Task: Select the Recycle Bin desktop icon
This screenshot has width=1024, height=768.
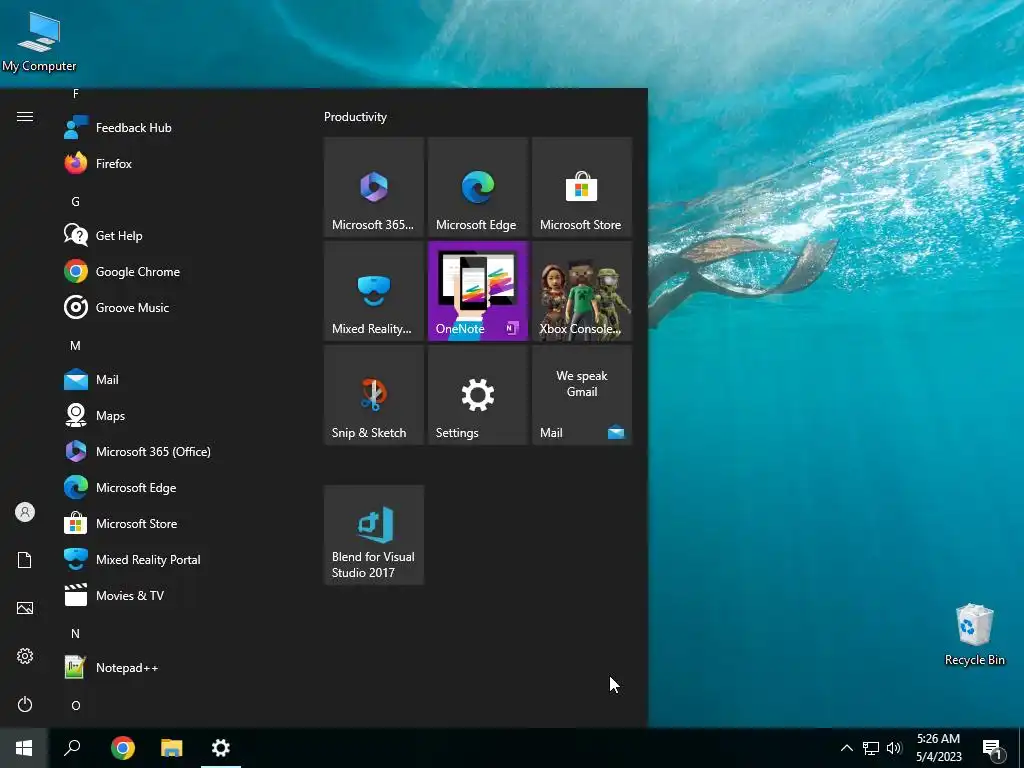Action: click(x=974, y=635)
